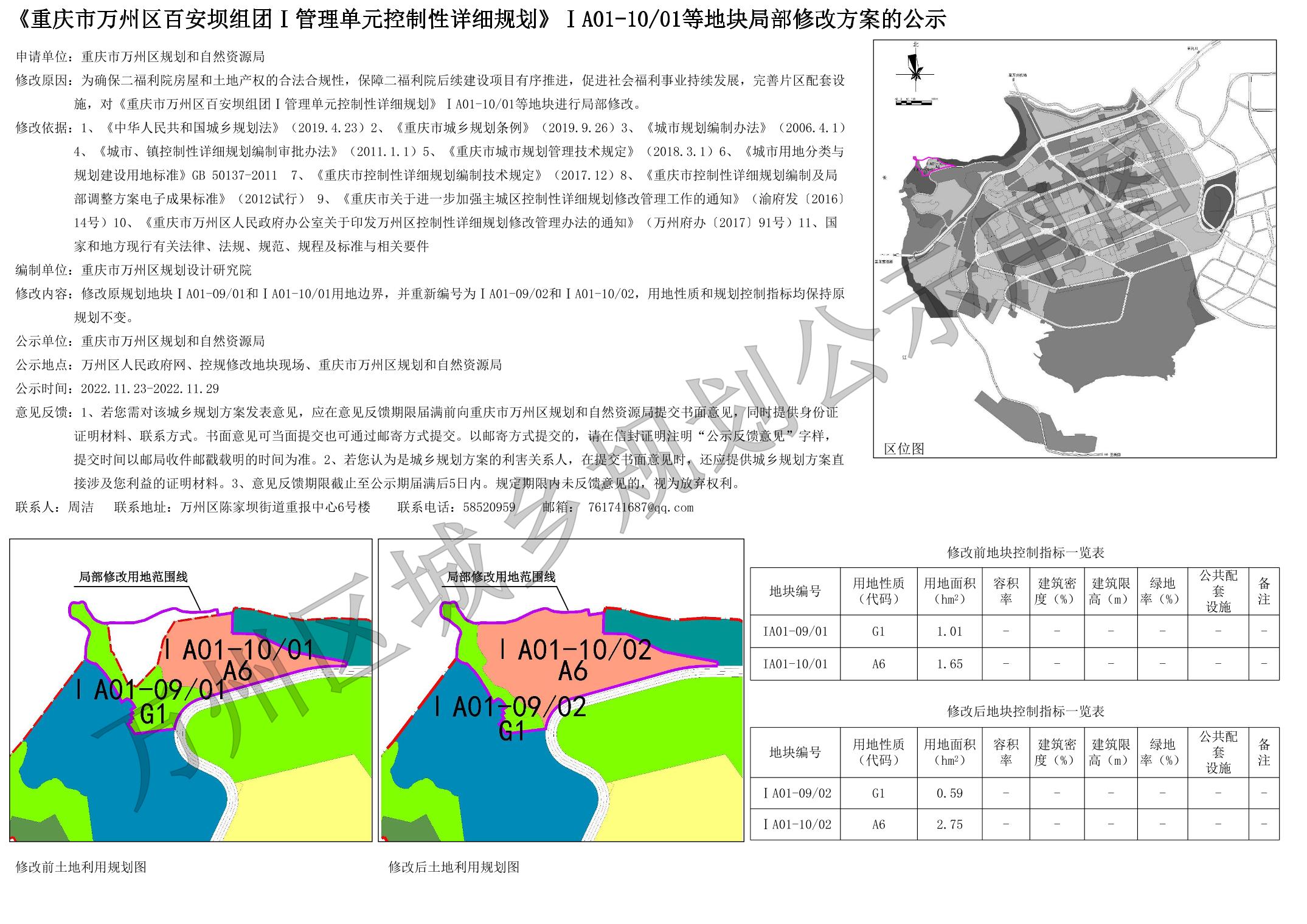The width and height of the screenshot is (1307, 924).
Task: Click cell ⅠA01-10/02 in the after table
Action: point(795,824)
